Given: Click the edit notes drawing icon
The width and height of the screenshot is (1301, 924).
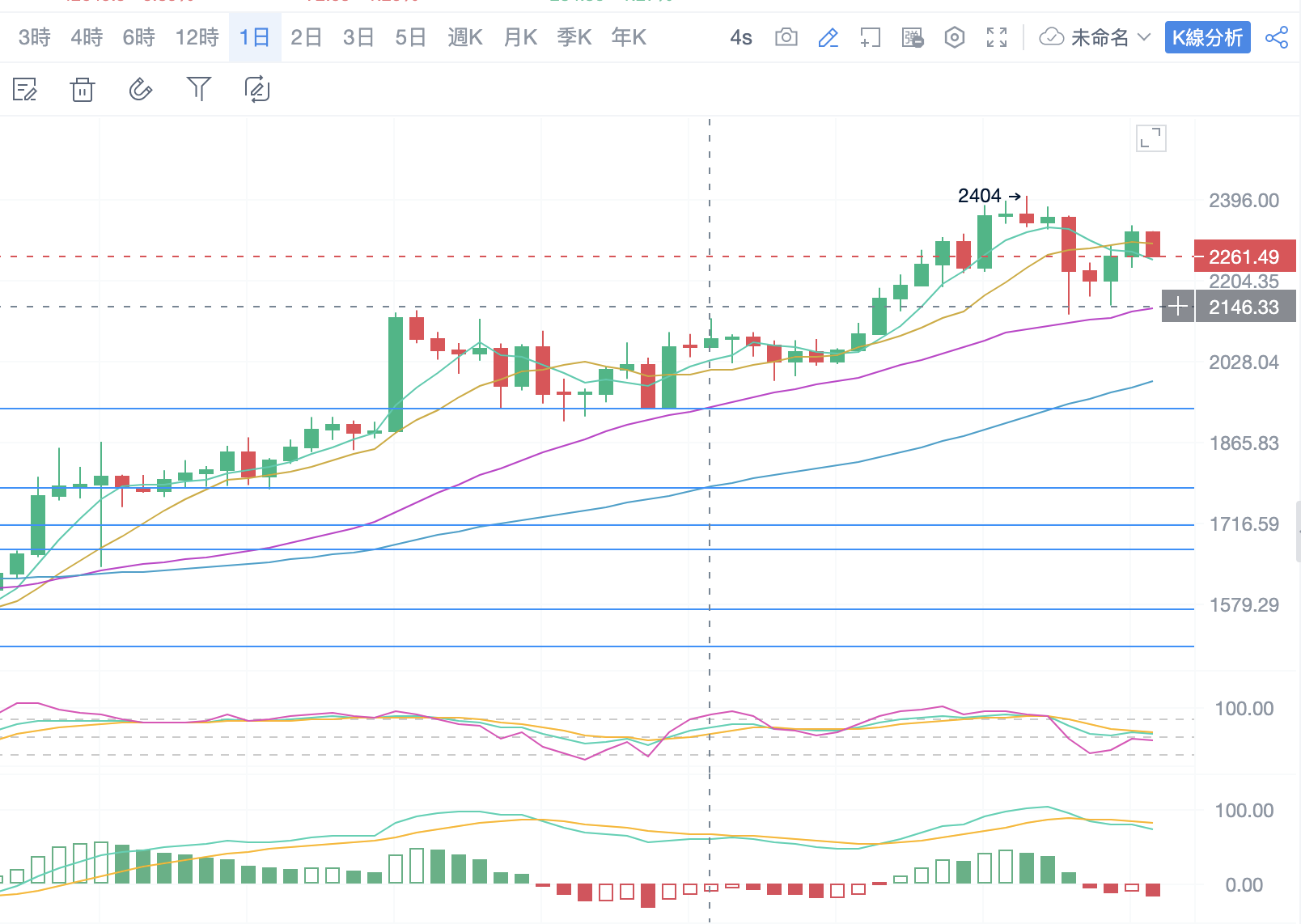Looking at the screenshot, I should 25,89.
